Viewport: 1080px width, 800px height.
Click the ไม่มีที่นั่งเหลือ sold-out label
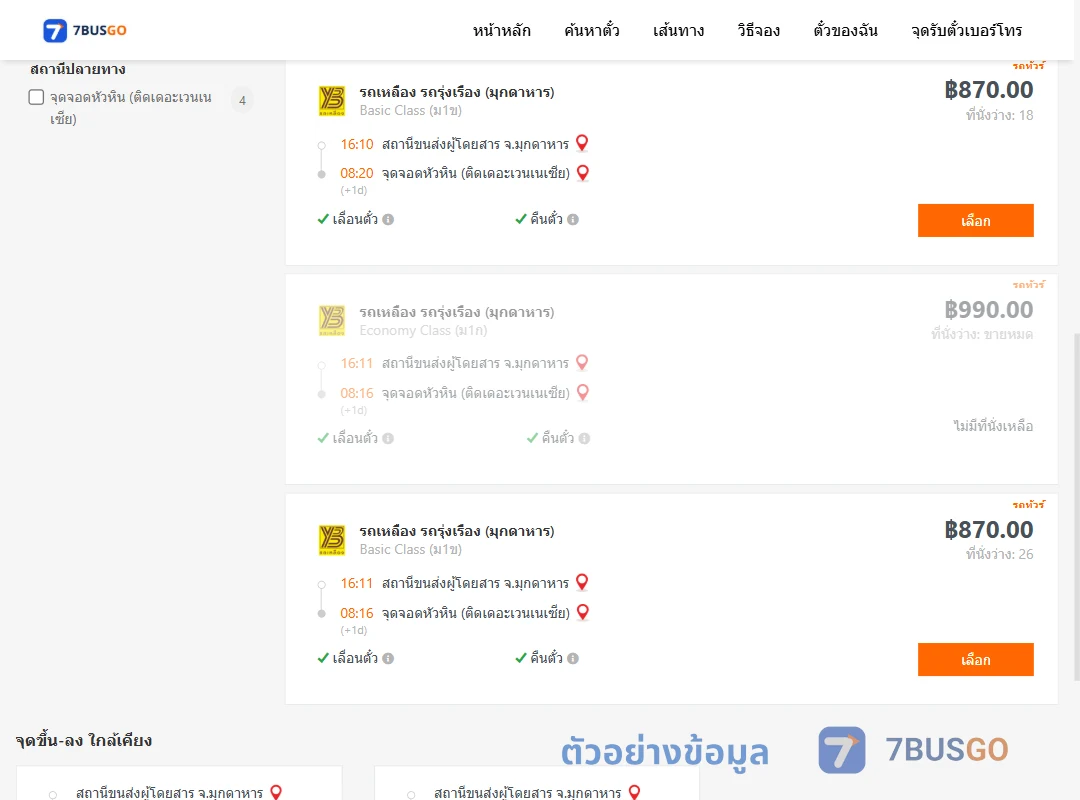993,427
